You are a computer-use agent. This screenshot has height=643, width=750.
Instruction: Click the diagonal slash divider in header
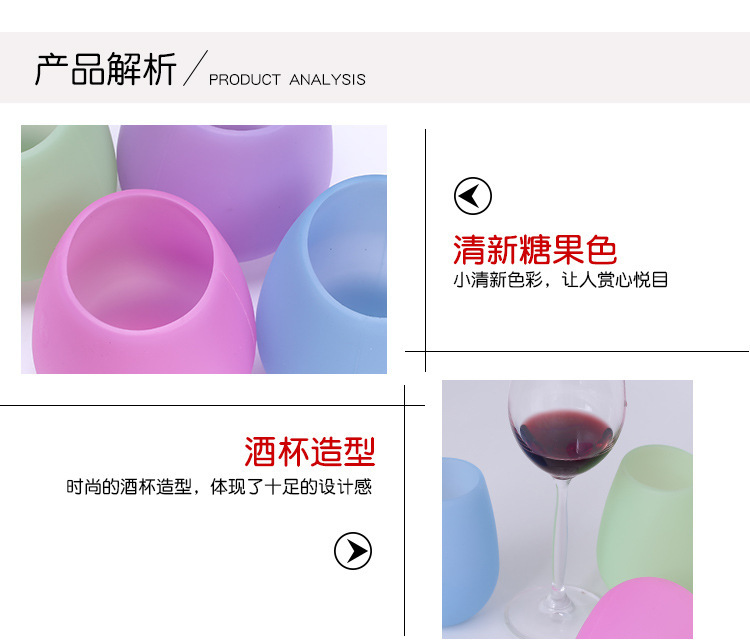[195, 68]
